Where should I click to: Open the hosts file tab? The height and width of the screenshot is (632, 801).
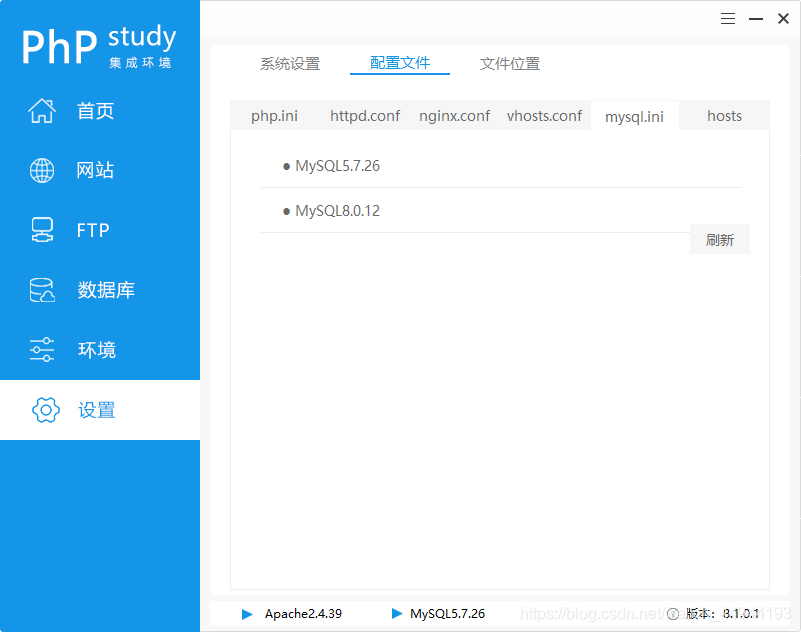[x=724, y=115]
